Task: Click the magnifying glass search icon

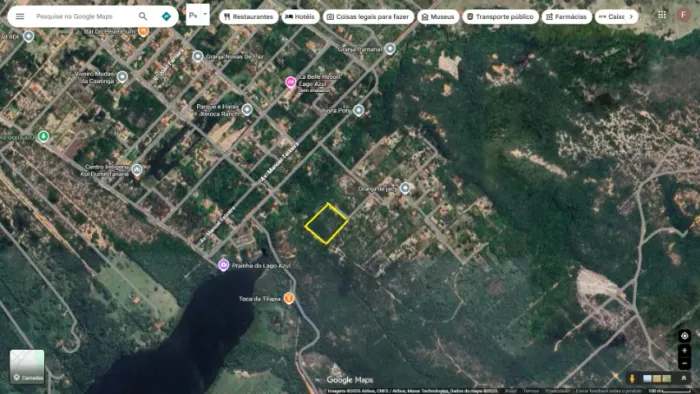Action: (x=143, y=17)
